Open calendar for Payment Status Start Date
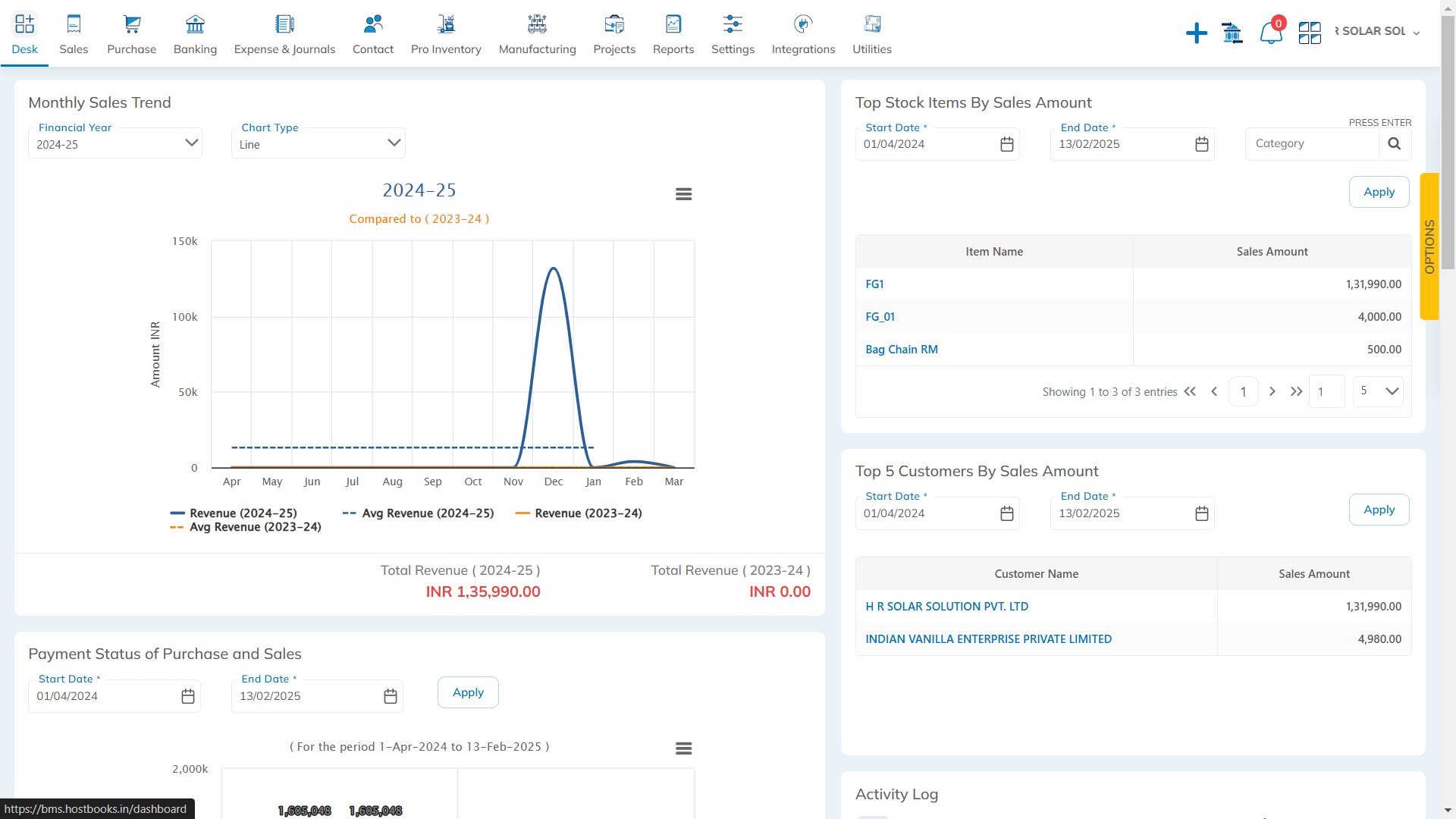1456x819 pixels. pos(187,696)
